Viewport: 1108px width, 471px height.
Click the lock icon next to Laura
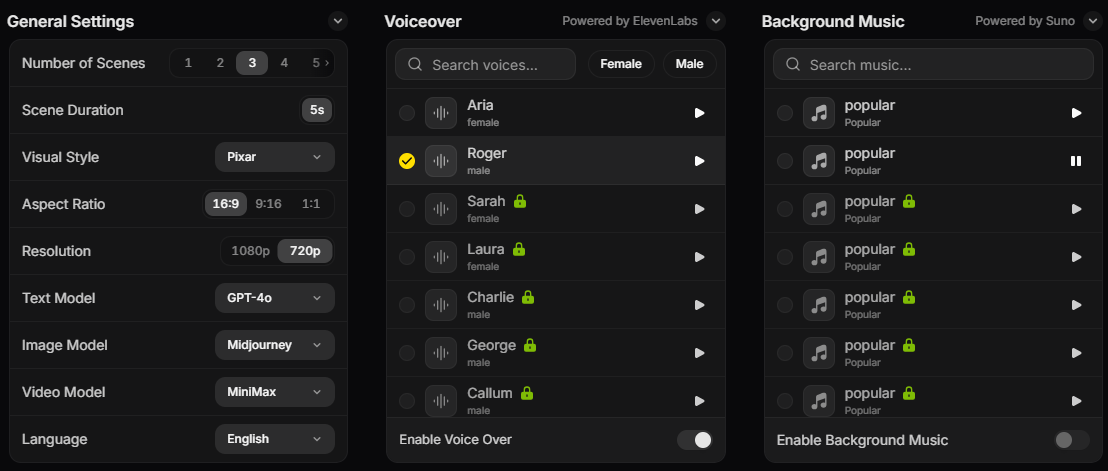[x=519, y=249]
